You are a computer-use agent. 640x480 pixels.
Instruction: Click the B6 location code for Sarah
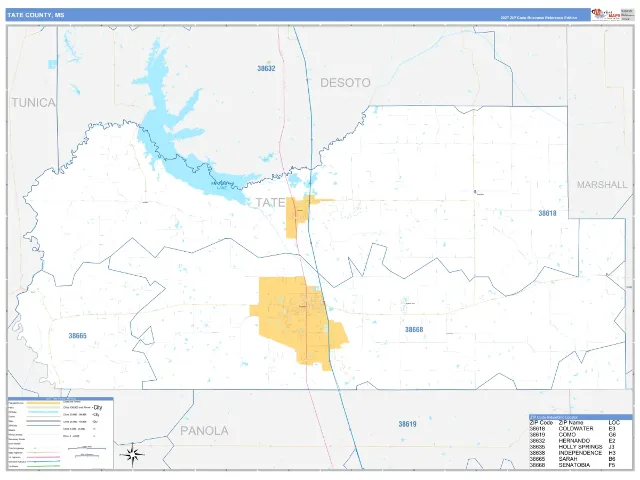(x=612, y=459)
